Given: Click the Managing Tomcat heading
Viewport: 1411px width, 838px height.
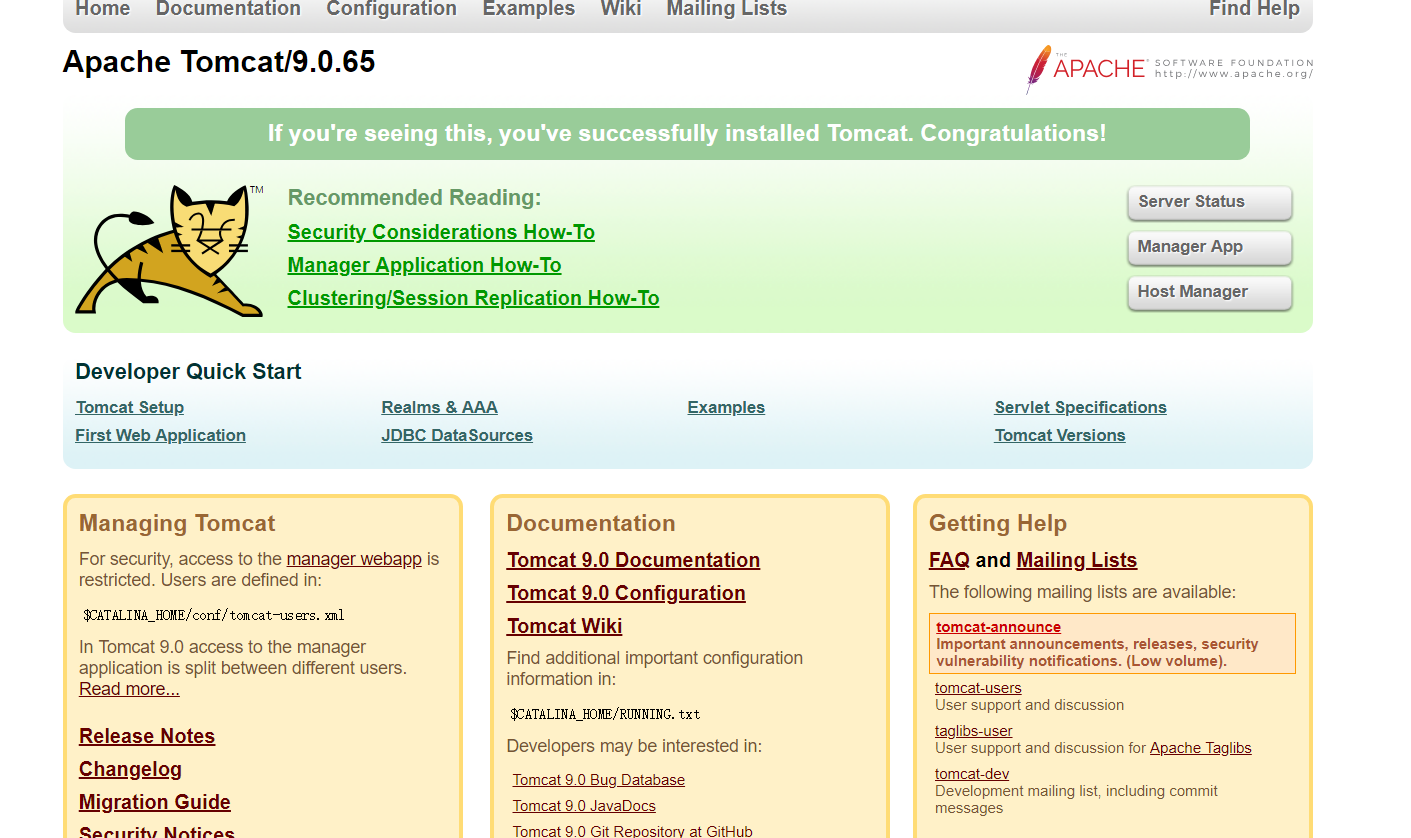Looking at the screenshot, I should (x=177, y=523).
